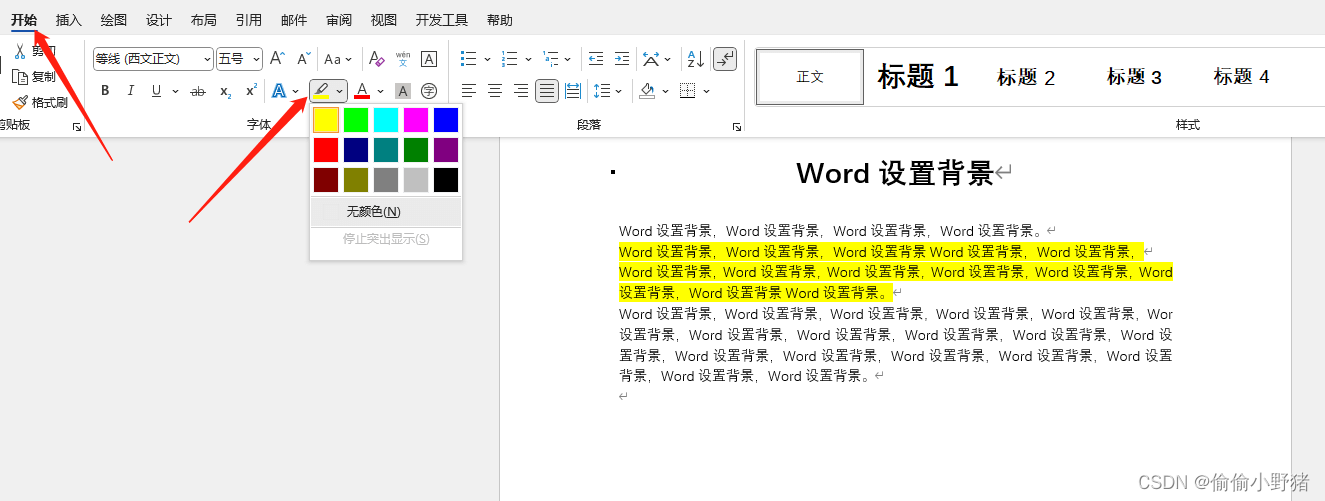Viewport: 1325px width, 501px height.
Task: Center the paragraph
Action: pos(495,91)
